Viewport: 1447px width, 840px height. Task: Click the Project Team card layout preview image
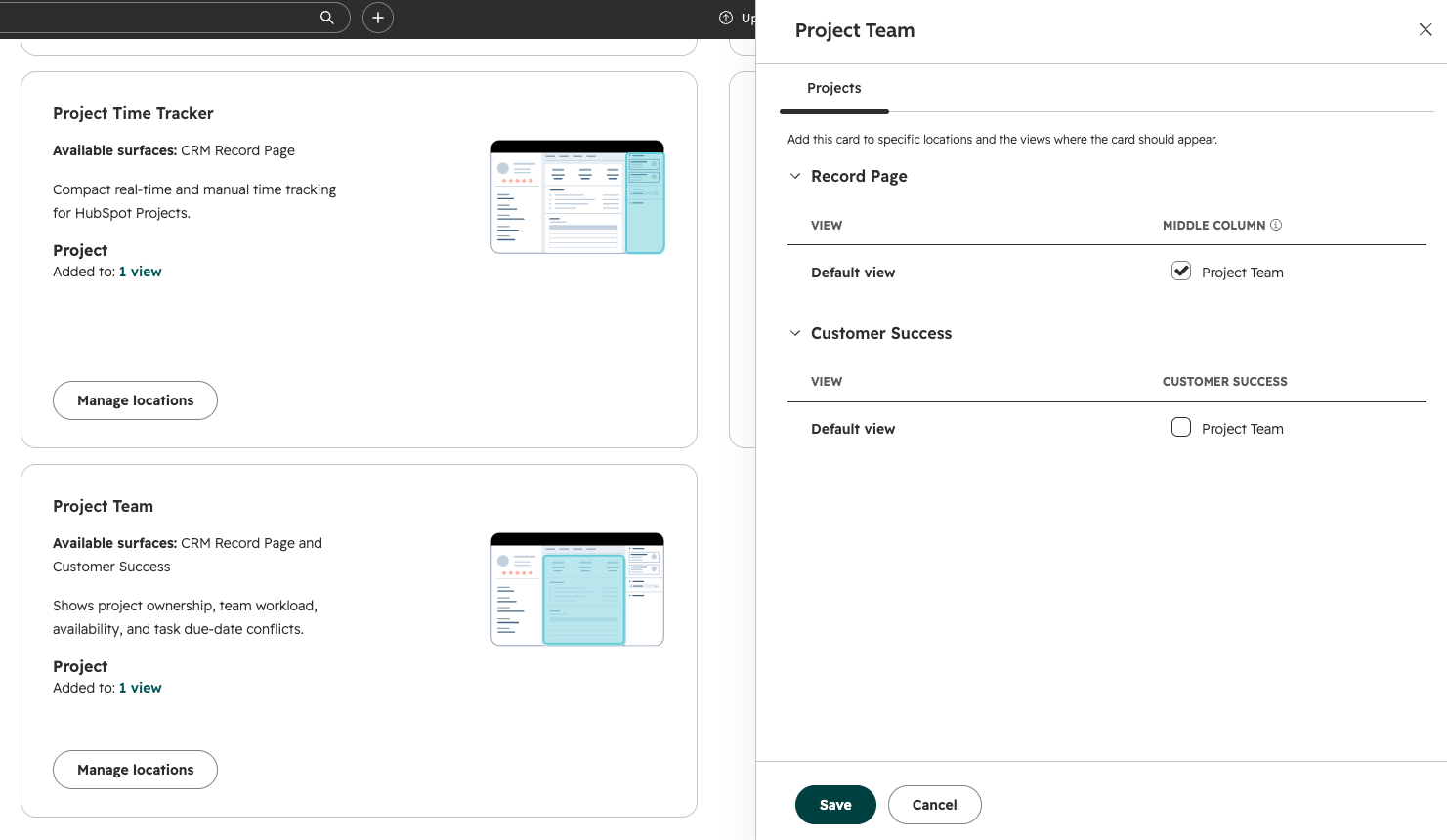577,589
